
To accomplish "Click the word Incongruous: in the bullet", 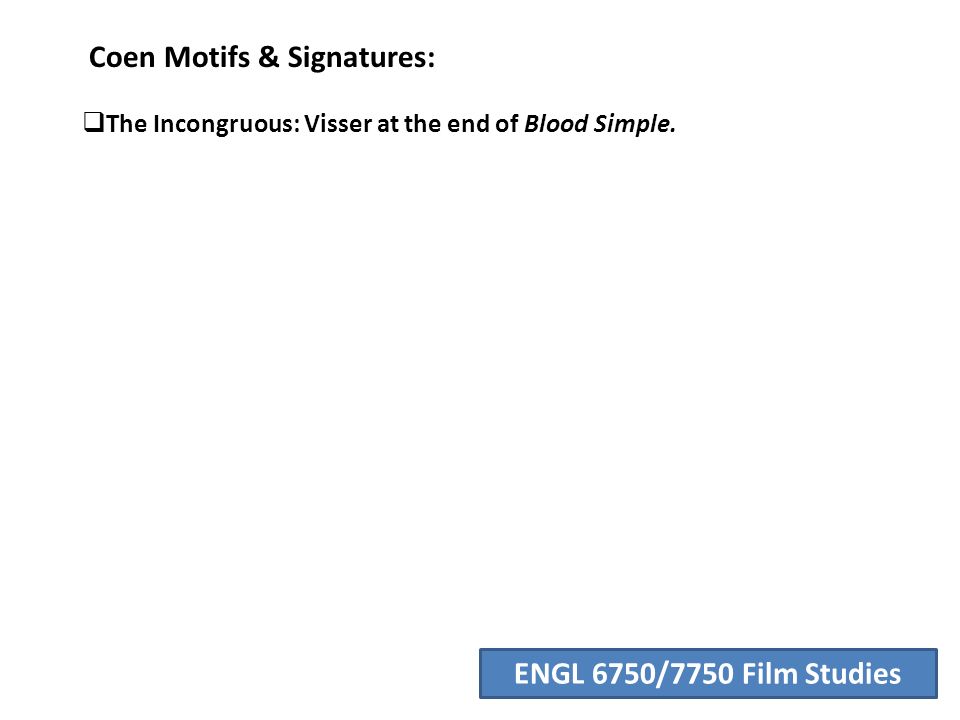I will (x=227, y=125).
